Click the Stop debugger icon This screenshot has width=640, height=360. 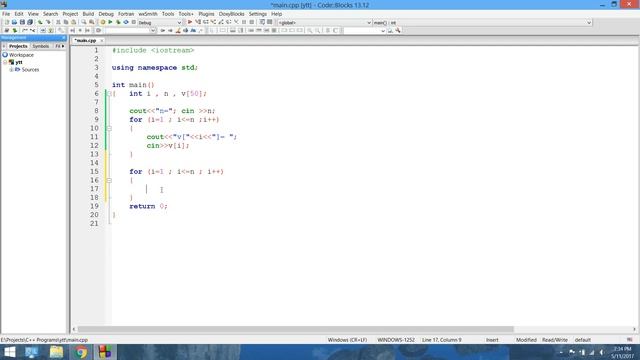pyautogui.click(x=252, y=22)
